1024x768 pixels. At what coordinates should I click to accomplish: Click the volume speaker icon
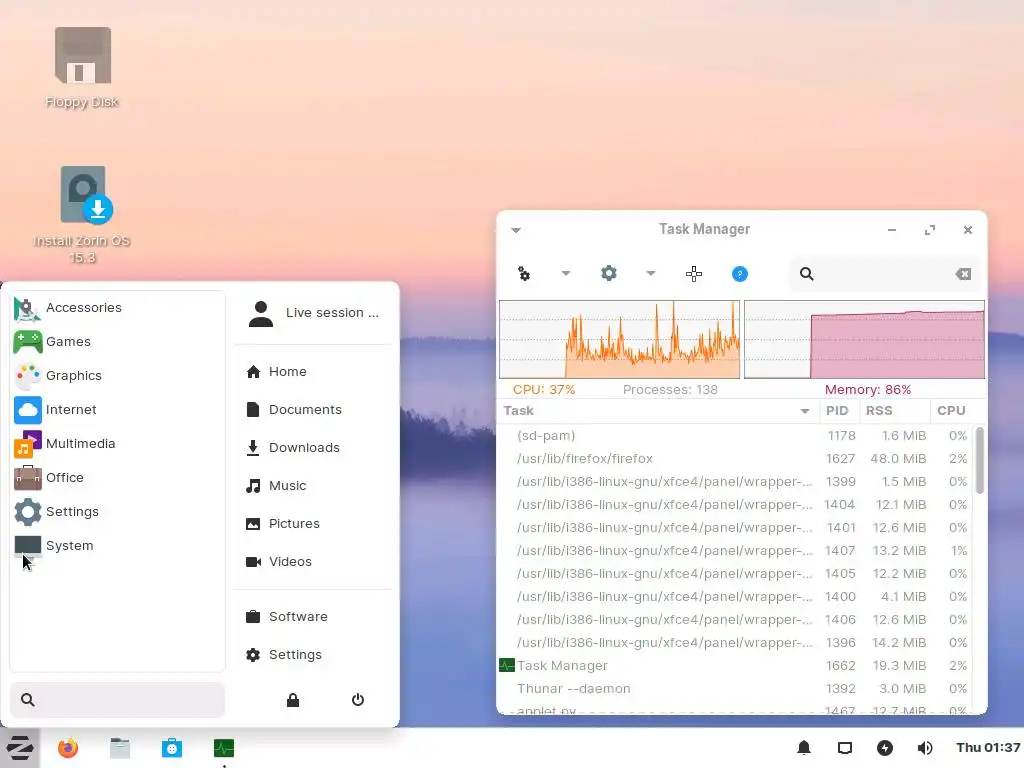(925, 748)
